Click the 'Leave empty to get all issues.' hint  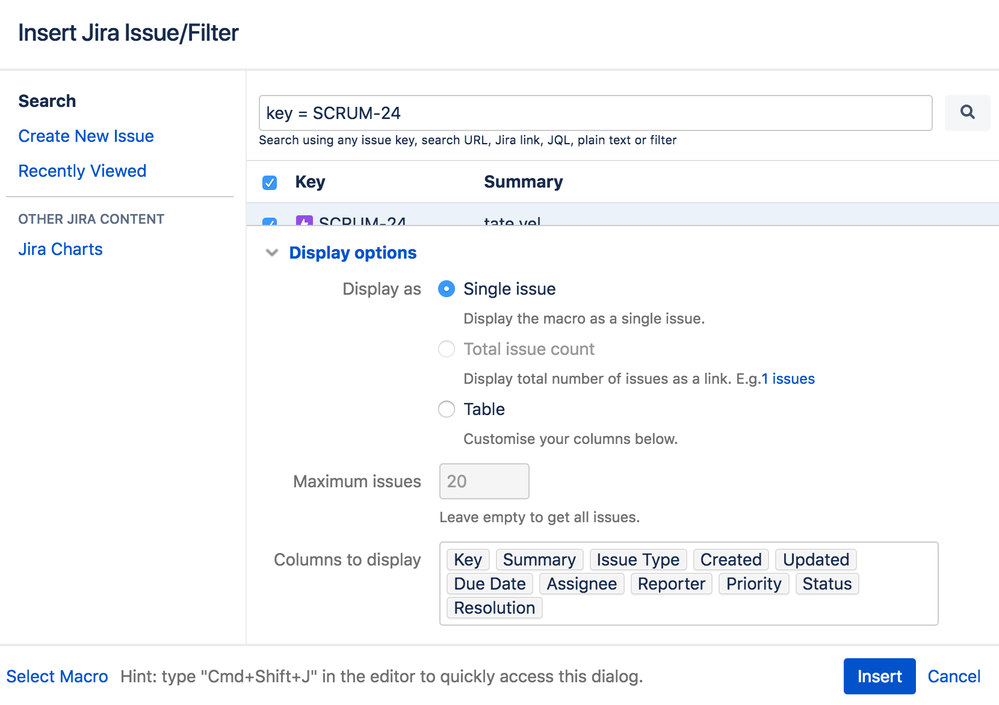[x=540, y=517]
